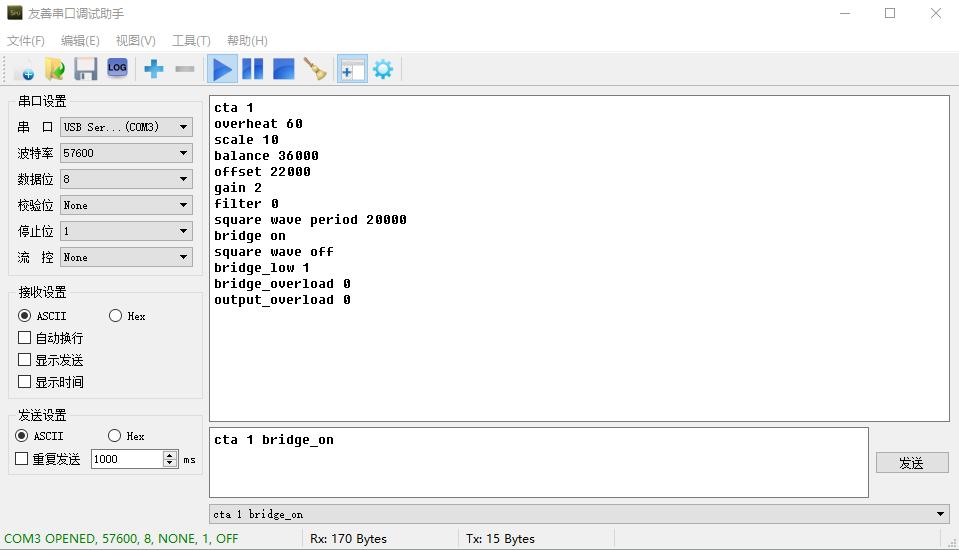Click the blue plus toolbar icon
Screen dimensions: 959x550
pyautogui.click(x=154, y=69)
